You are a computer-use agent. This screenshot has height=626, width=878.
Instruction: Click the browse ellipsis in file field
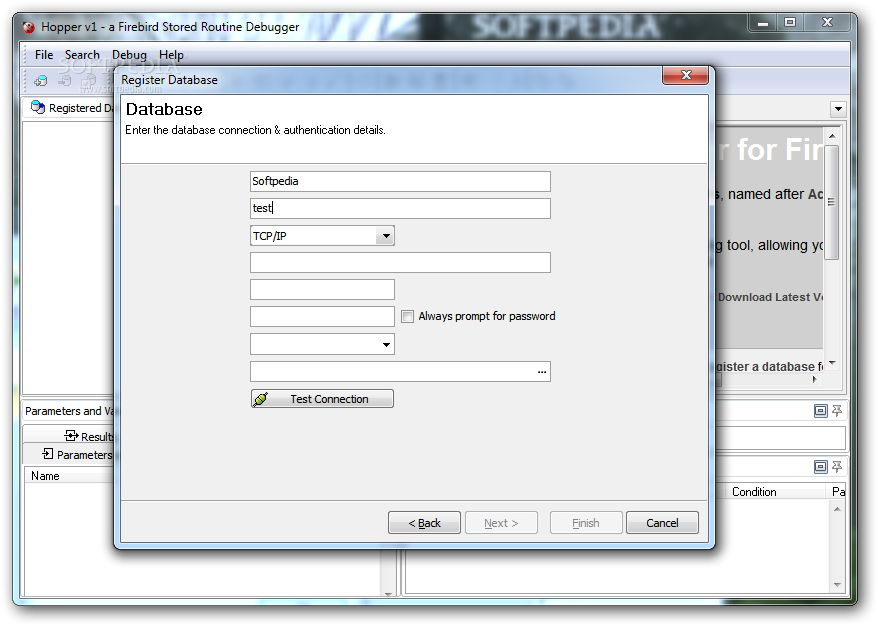tap(541, 372)
